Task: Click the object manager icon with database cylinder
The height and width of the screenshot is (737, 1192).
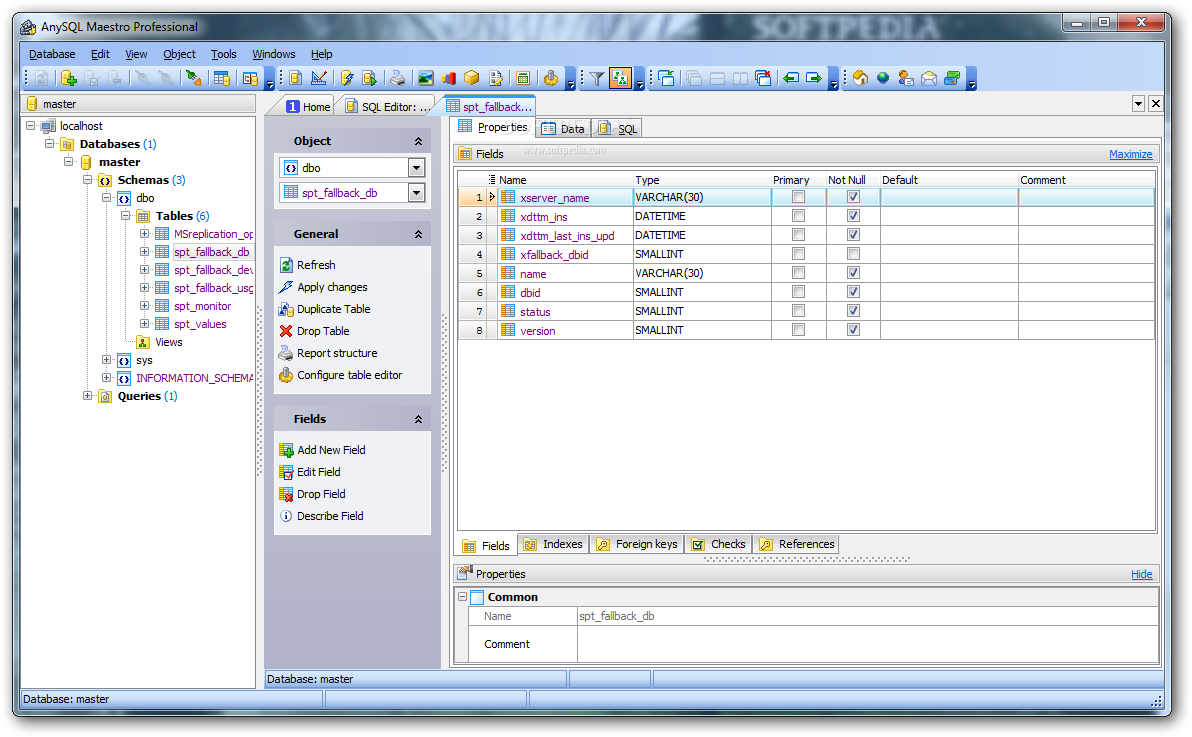Action: [250, 78]
